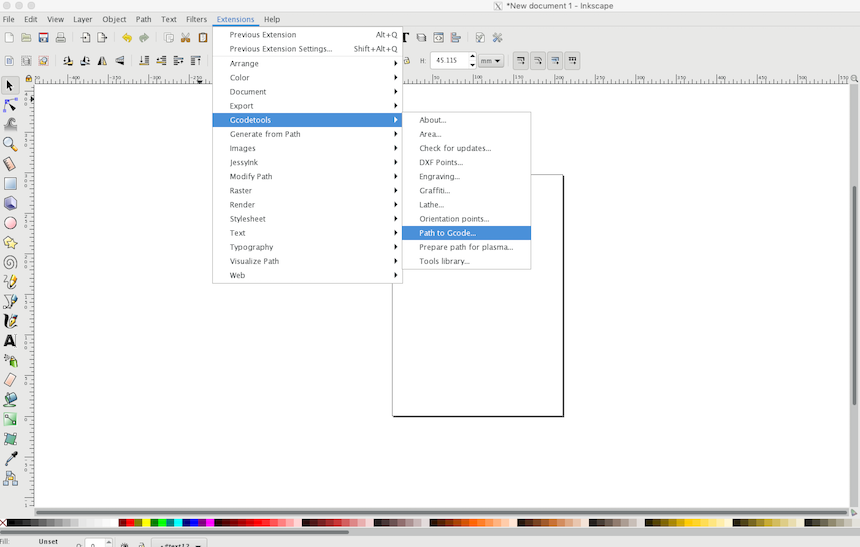This screenshot has width=860, height=547.
Task: Select the Paint Bucket fill tool
Action: 10,399
